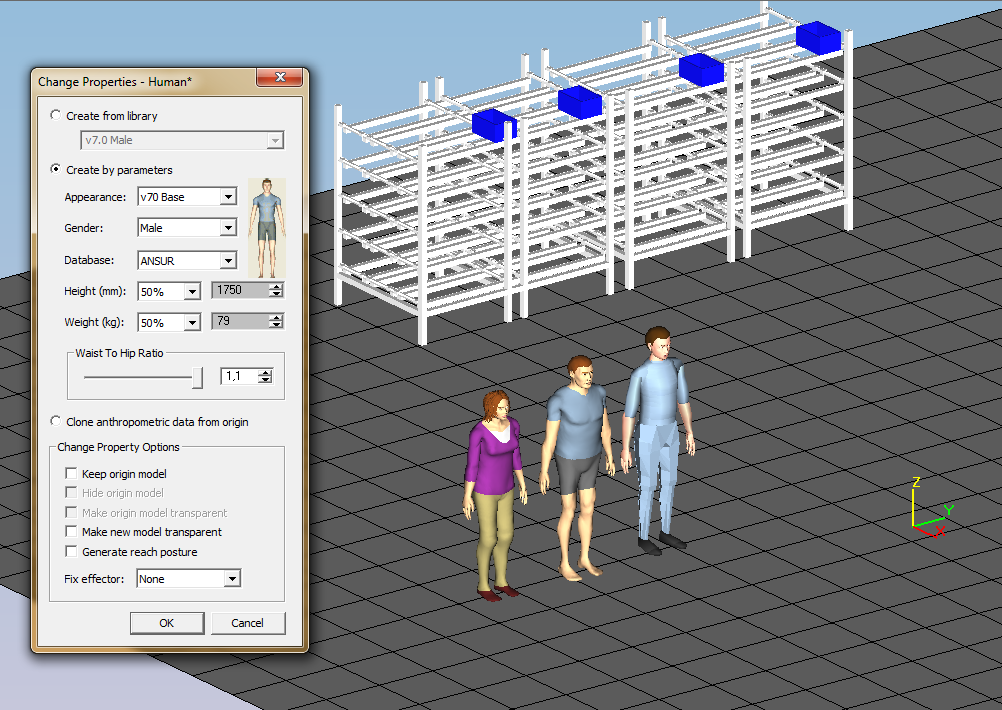Click the "Change Property Options" group title
This screenshot has height=710, width=1002.
pos(118,447)
